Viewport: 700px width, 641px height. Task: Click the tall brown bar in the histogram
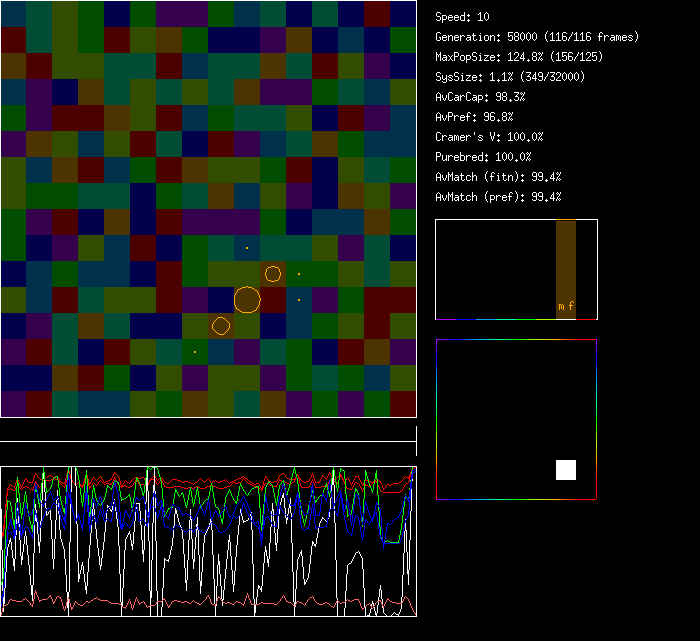click(x=566, y=260)
